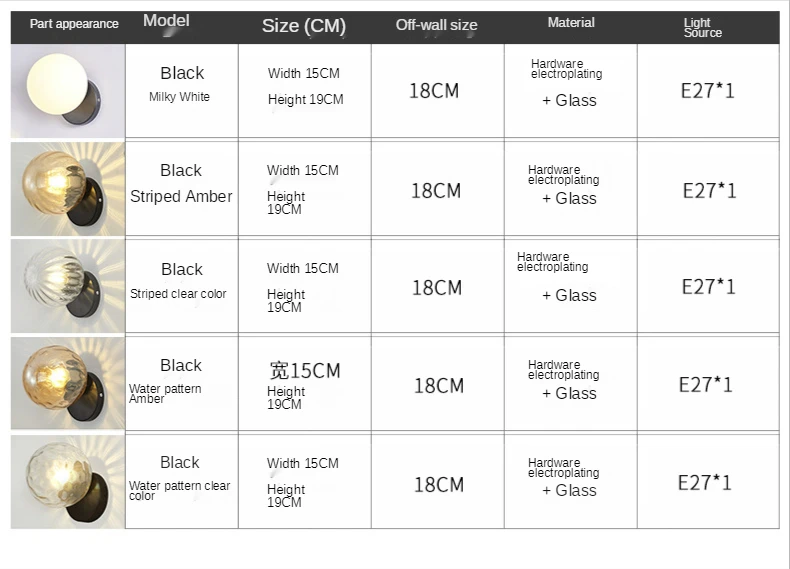Click the Black Striped Amber model text

(181, 183)
